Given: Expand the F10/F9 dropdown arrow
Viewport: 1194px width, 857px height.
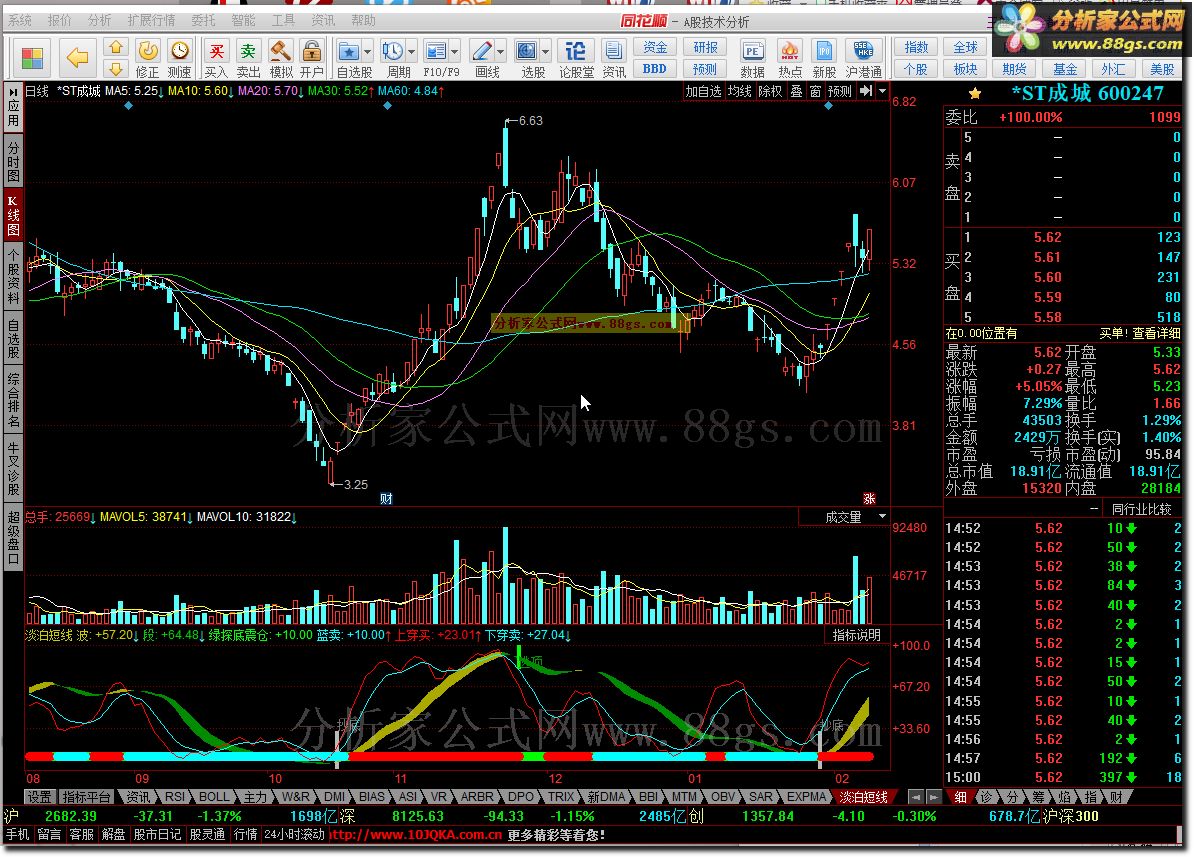Looking at the screenshot, I should pos(455,52).
